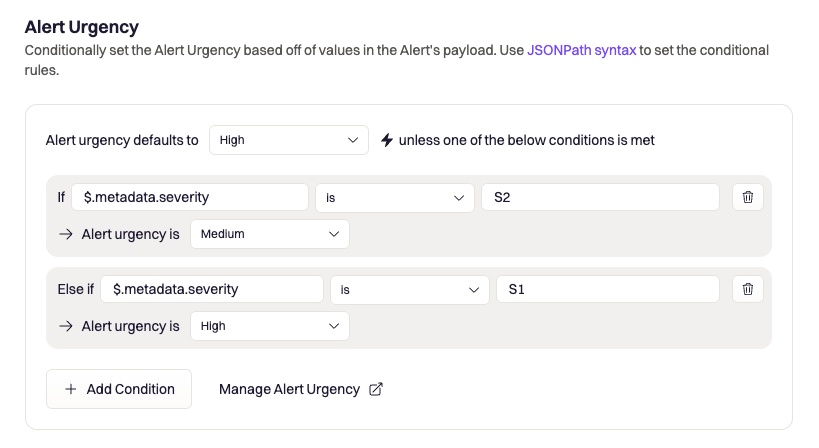Screen dimensions: 819x448
Task: Click the arrow icon in Else if condition
Action: pos(66,326)
